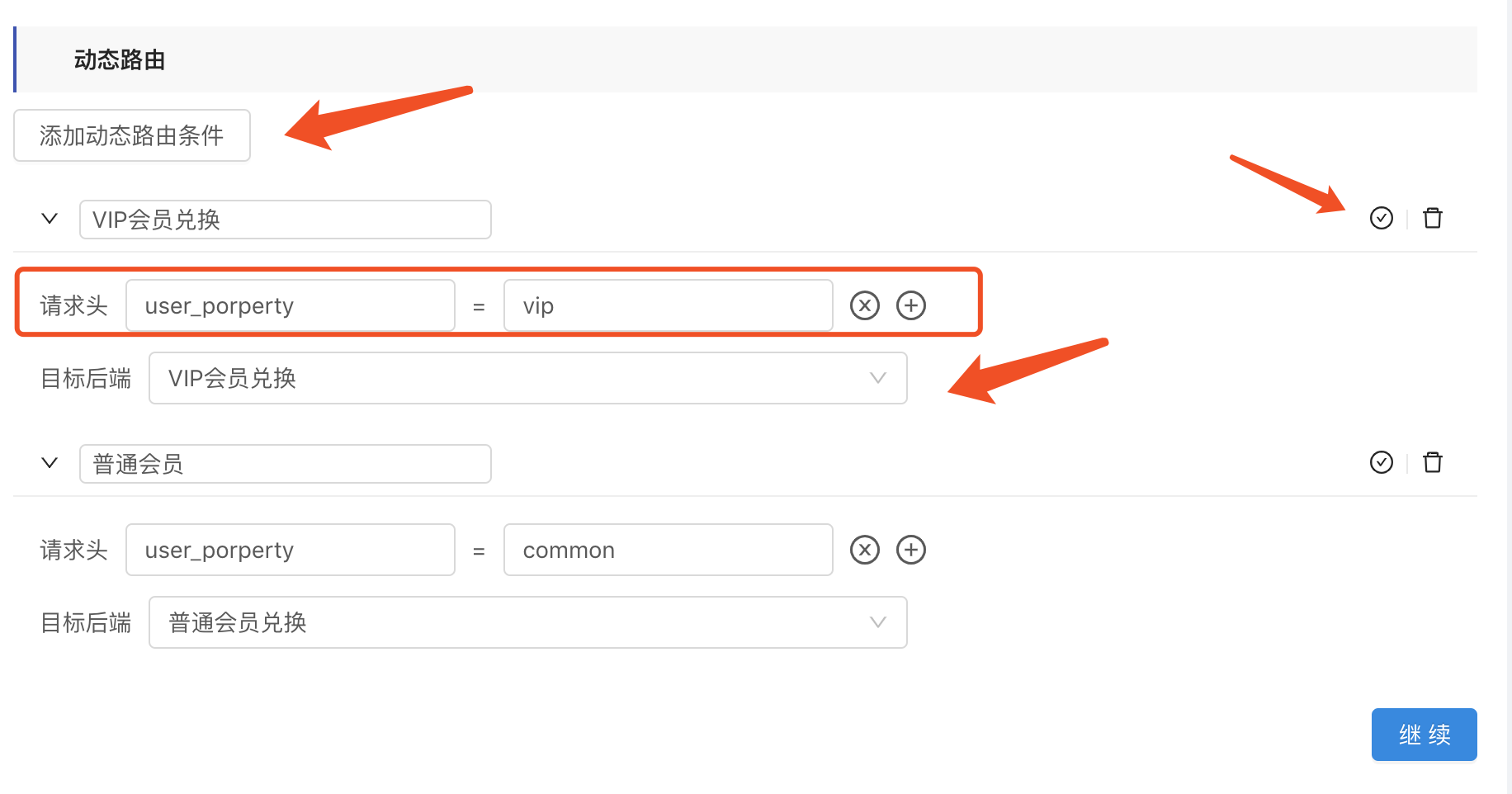
Task: Remove the common request header condition
Action: [865, 550]
